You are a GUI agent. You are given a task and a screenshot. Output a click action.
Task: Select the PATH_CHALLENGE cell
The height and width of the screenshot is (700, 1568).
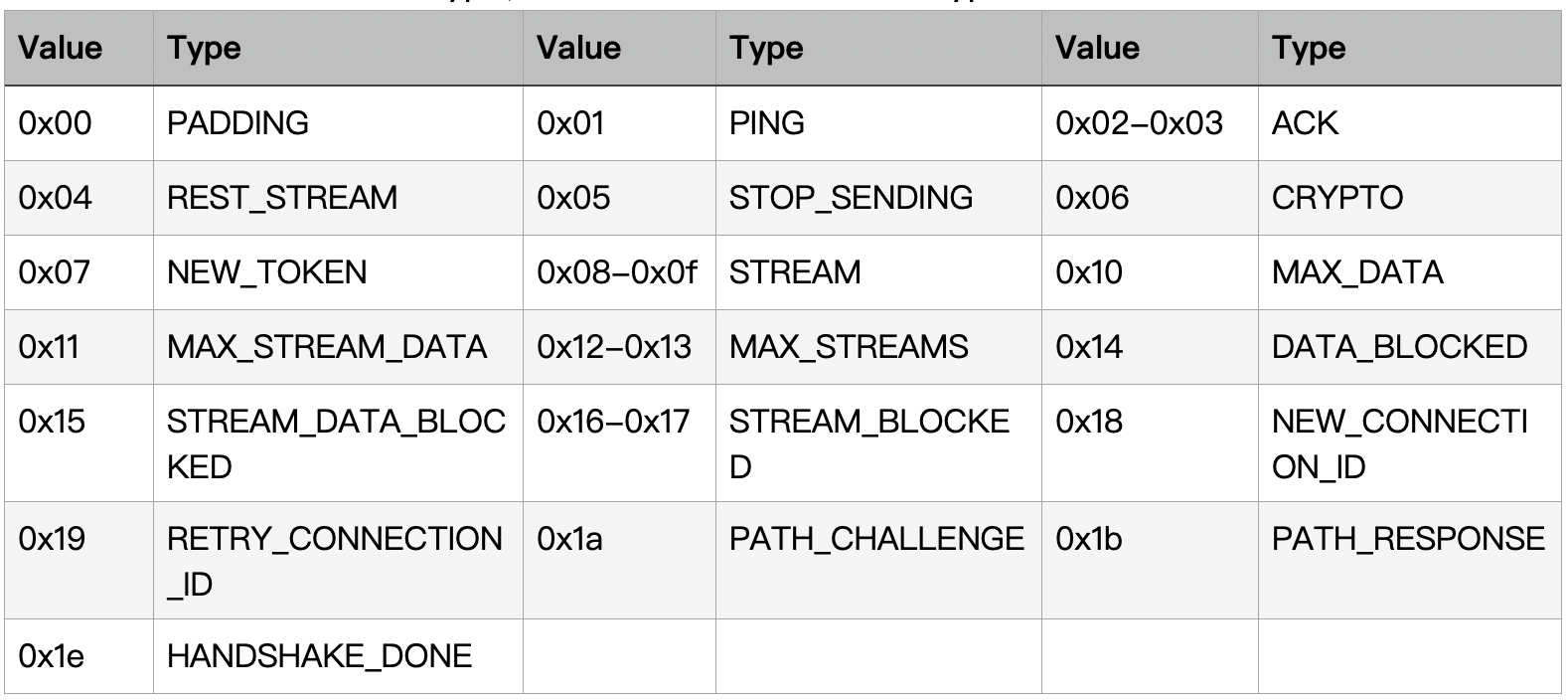pos(878,561)
